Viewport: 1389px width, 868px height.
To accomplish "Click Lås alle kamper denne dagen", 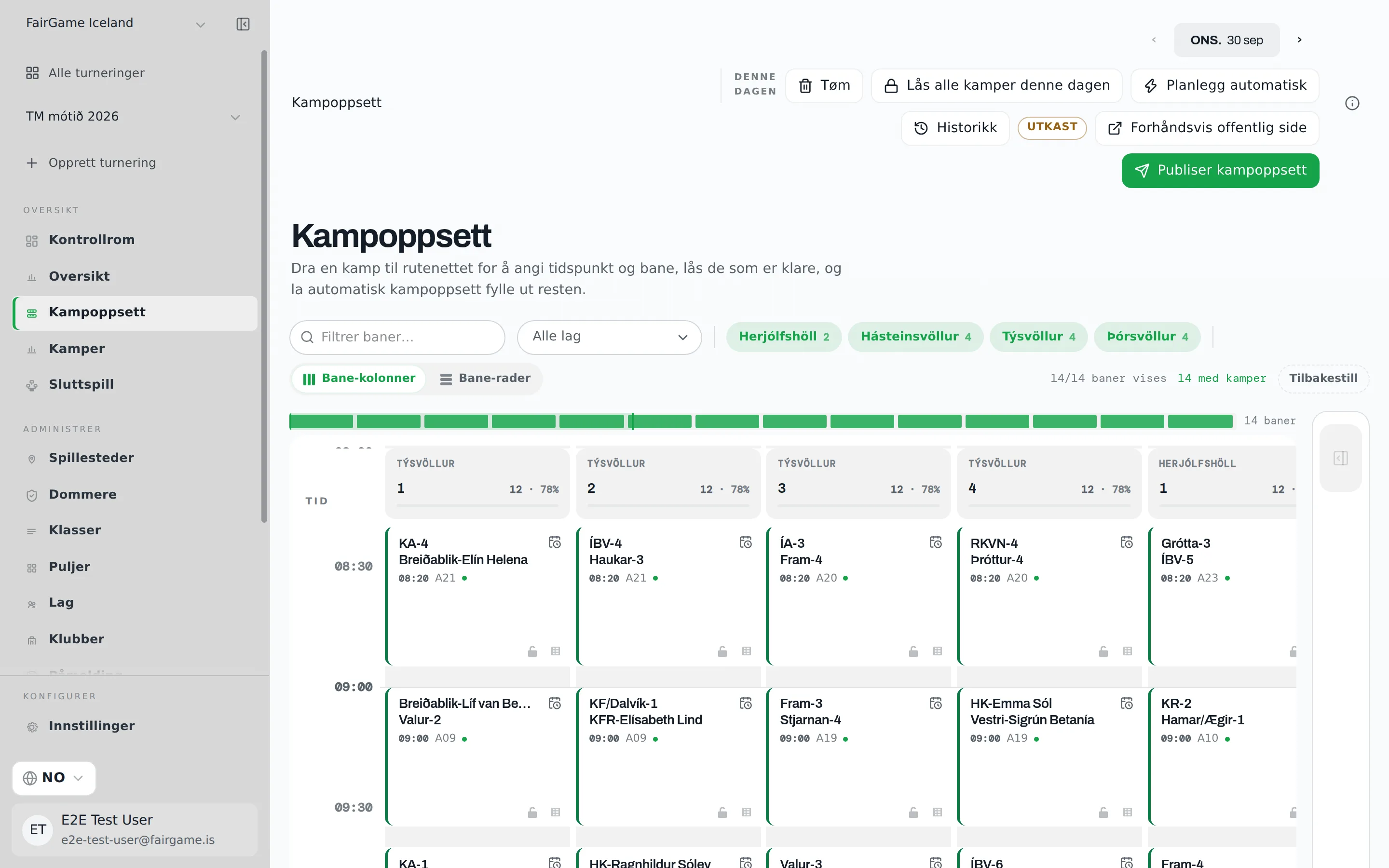I will point(996,85).
